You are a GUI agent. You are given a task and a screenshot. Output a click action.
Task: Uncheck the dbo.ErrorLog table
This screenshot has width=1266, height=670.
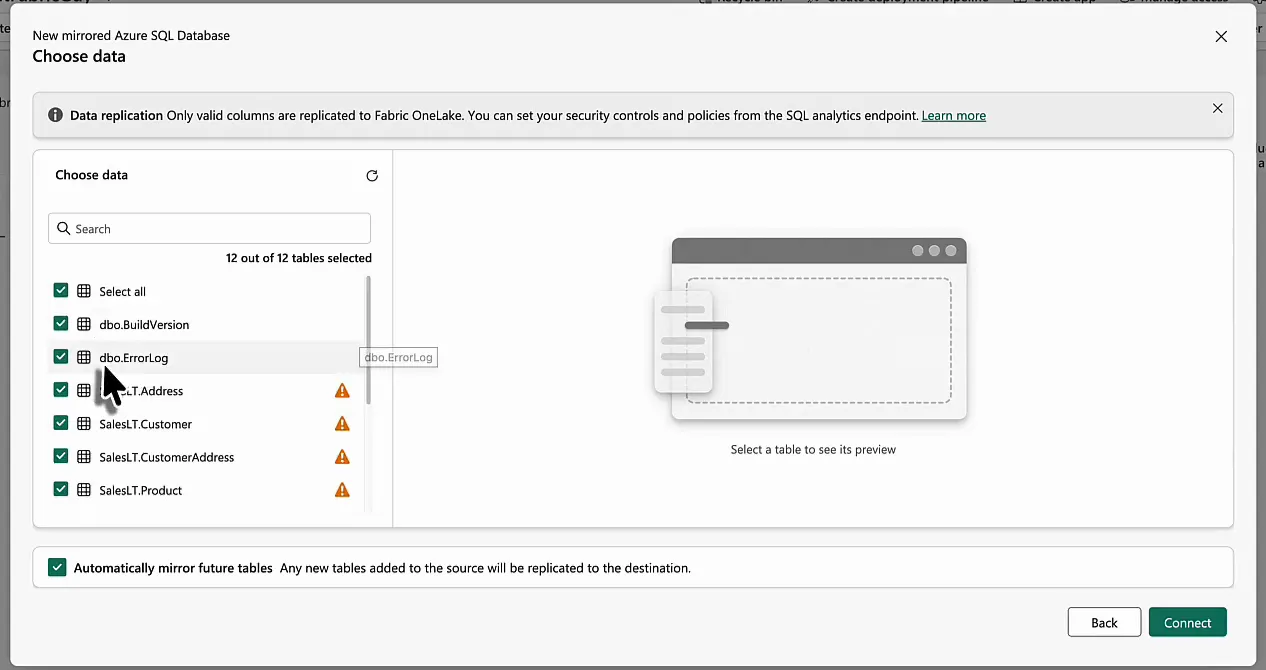[61, 356]
